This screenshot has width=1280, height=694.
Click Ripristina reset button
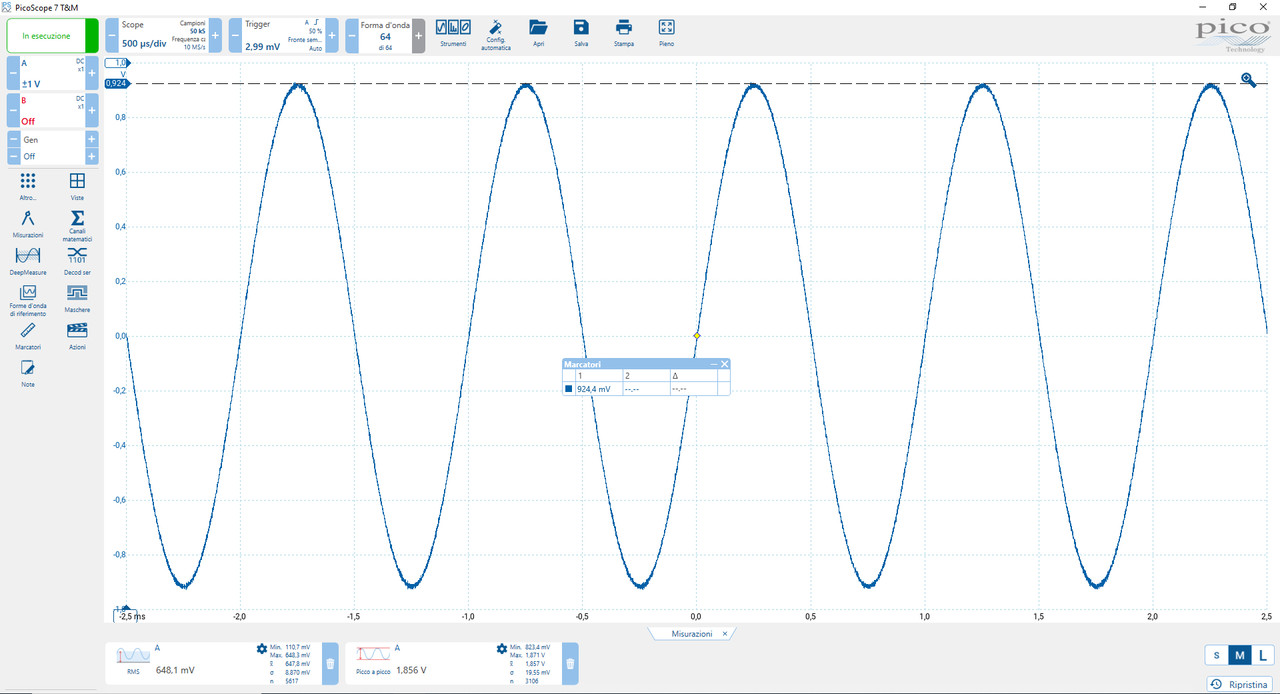(1239, 684)
